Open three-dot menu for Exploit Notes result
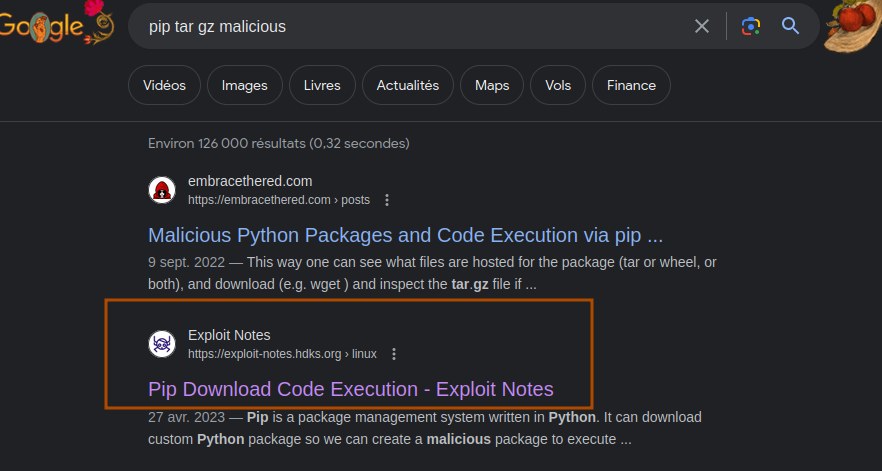882x471 pixels. [x=394, y=354]
